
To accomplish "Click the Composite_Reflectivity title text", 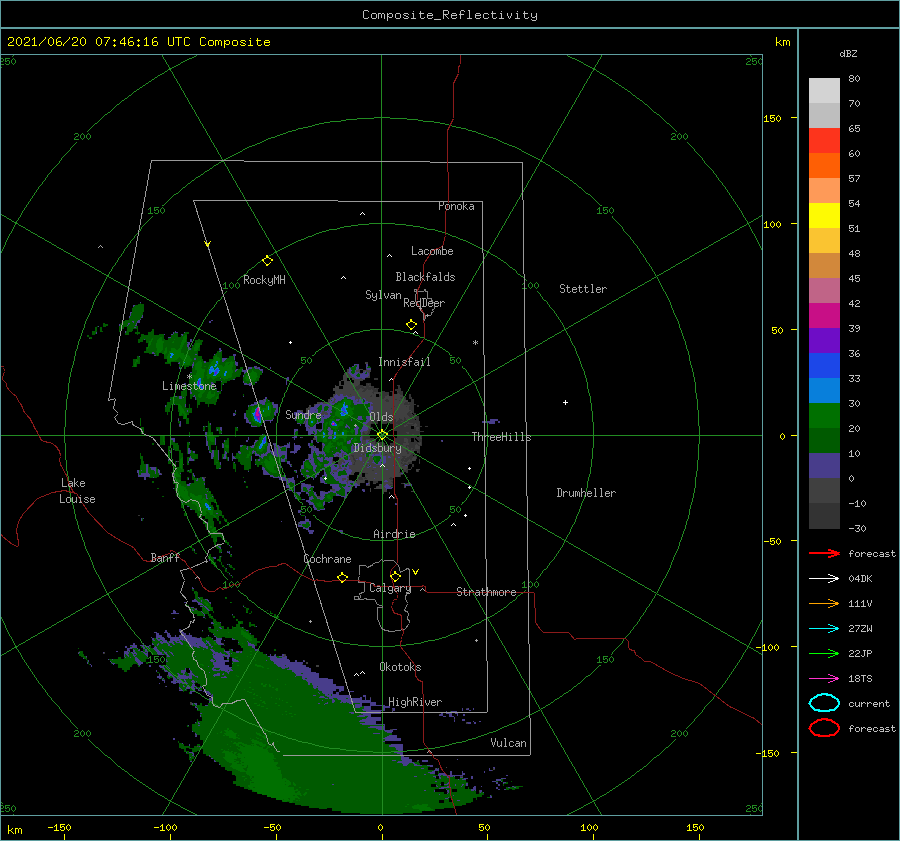I will pos(449,15).
